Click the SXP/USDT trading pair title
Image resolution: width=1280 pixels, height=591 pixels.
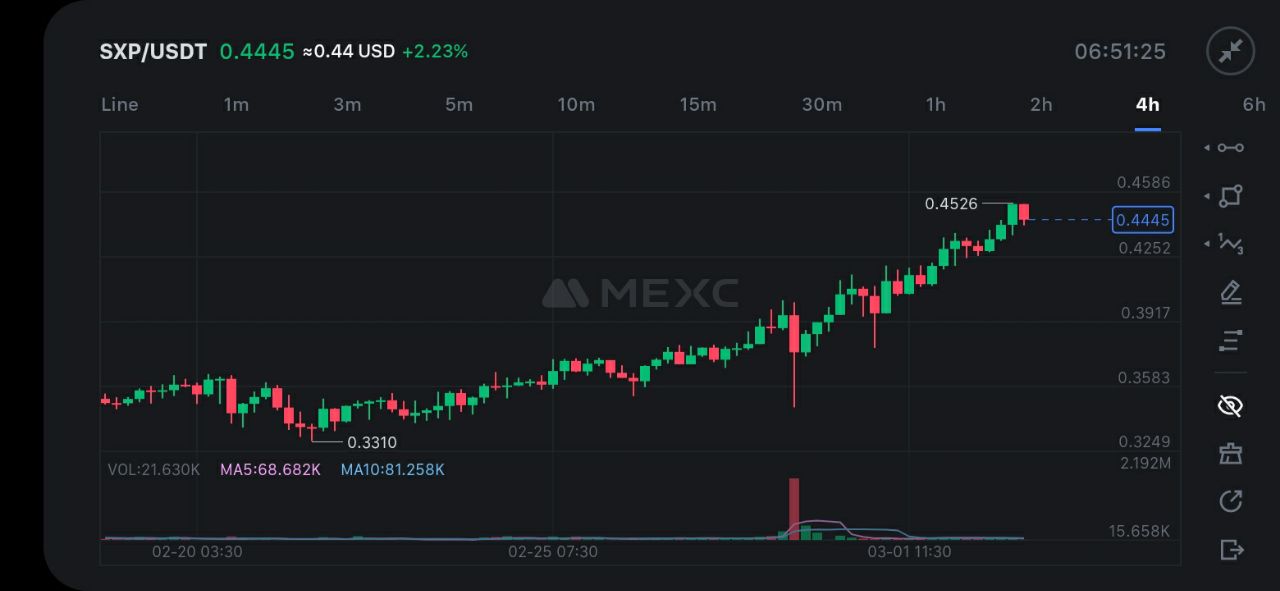[x=153, y=52]
